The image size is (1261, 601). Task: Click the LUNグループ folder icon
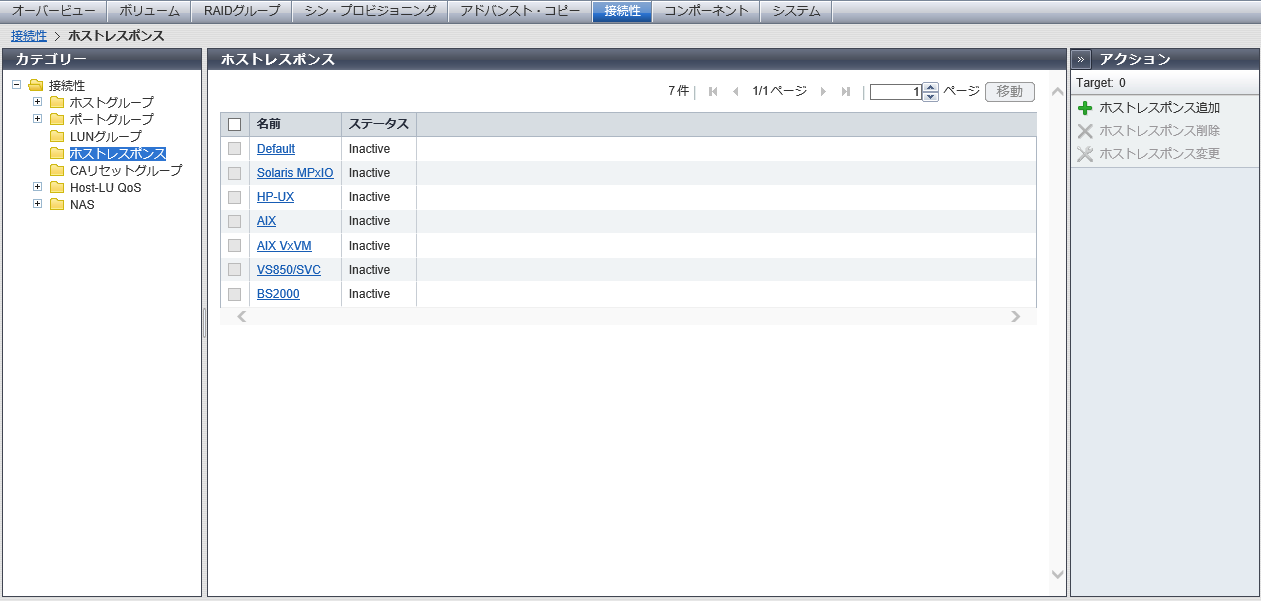[x=57, y=136]
